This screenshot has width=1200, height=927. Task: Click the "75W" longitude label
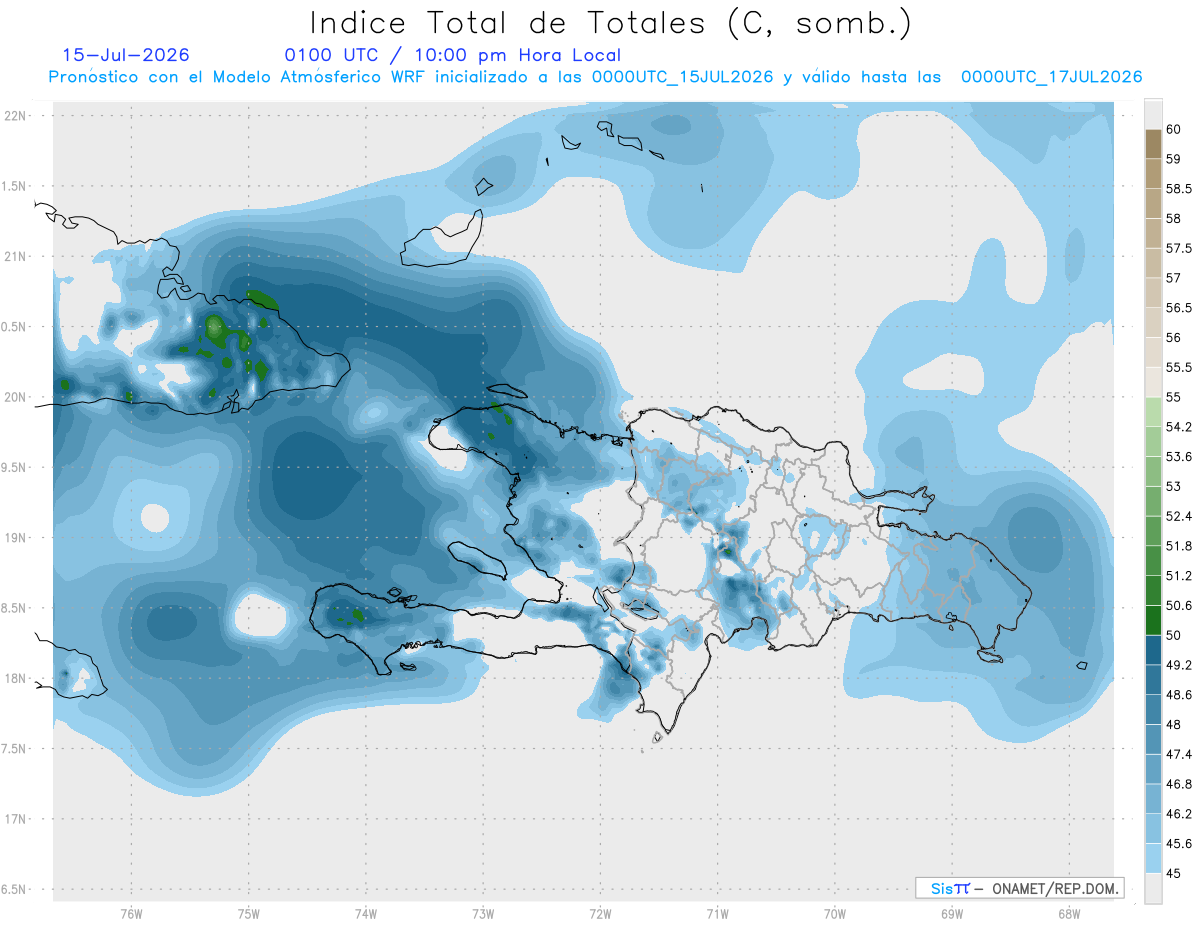(248, 913)
